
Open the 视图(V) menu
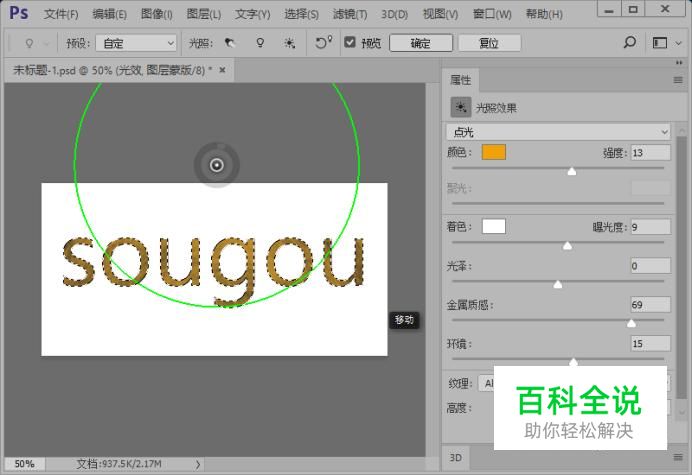pos(440,14)
